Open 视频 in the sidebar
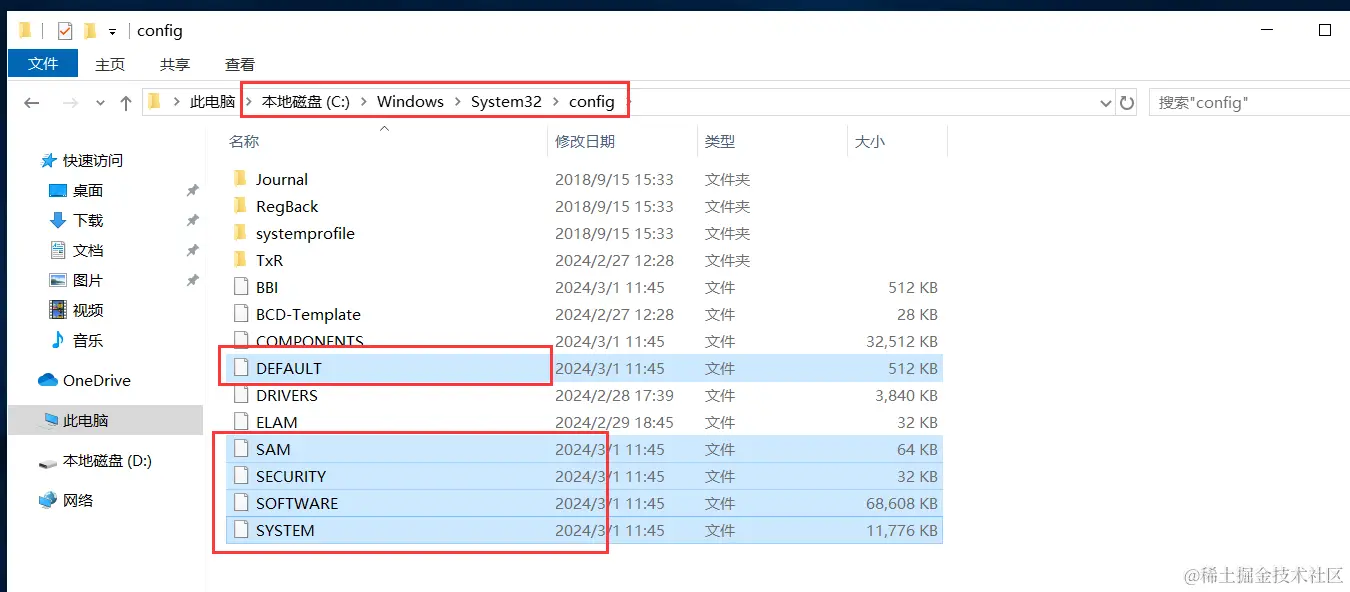The width and height of the screenshot is (1350, 592). 88,310
